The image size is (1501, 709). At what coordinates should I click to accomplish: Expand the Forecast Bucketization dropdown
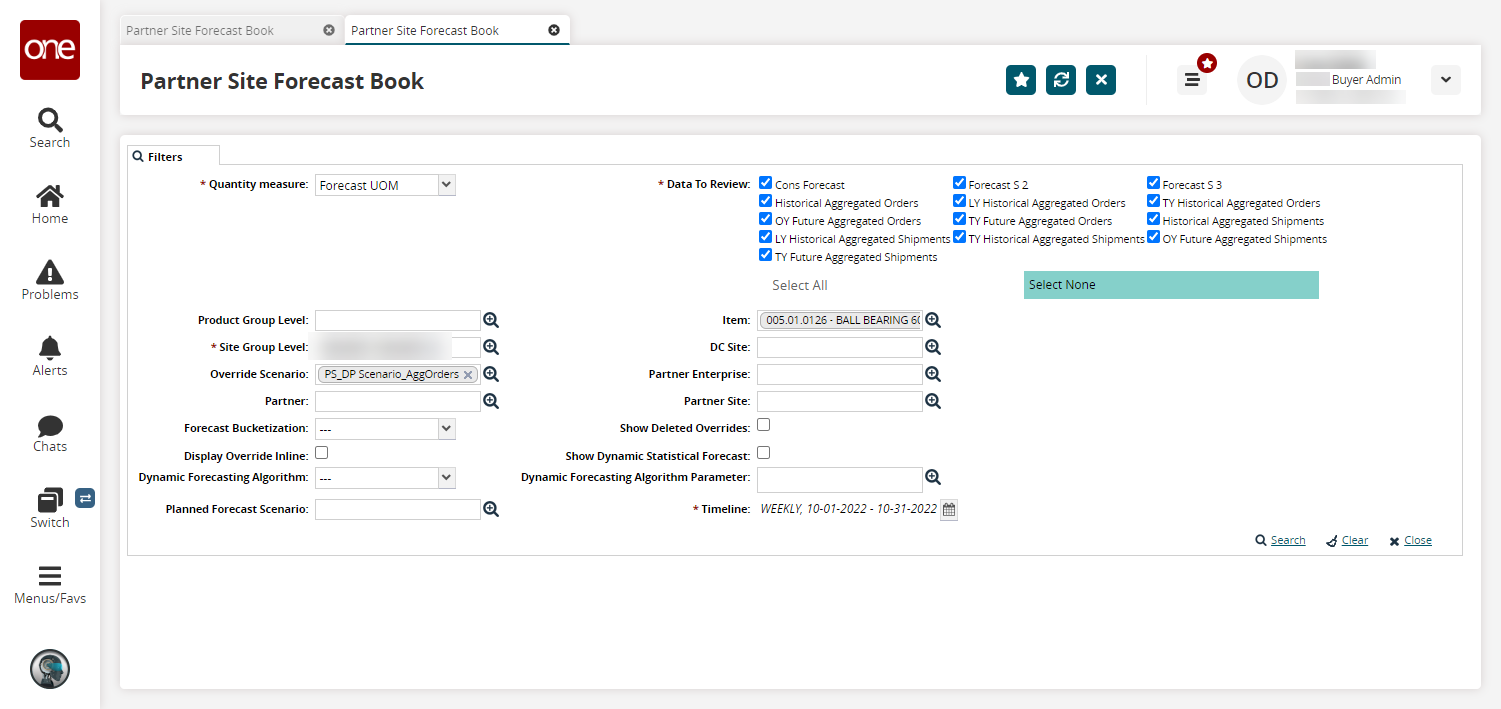pos(385,429)
